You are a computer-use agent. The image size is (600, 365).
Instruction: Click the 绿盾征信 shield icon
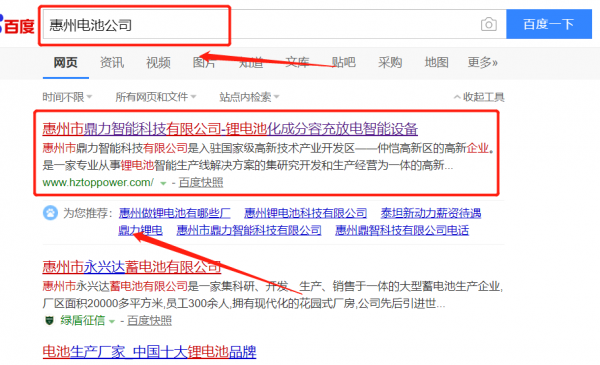(49, 320)
